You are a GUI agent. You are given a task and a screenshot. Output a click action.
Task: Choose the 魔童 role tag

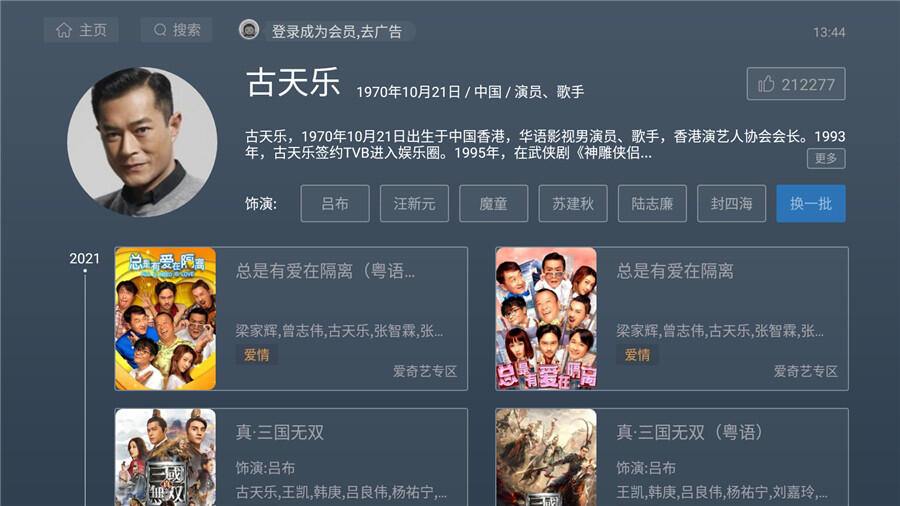point(494,204)
